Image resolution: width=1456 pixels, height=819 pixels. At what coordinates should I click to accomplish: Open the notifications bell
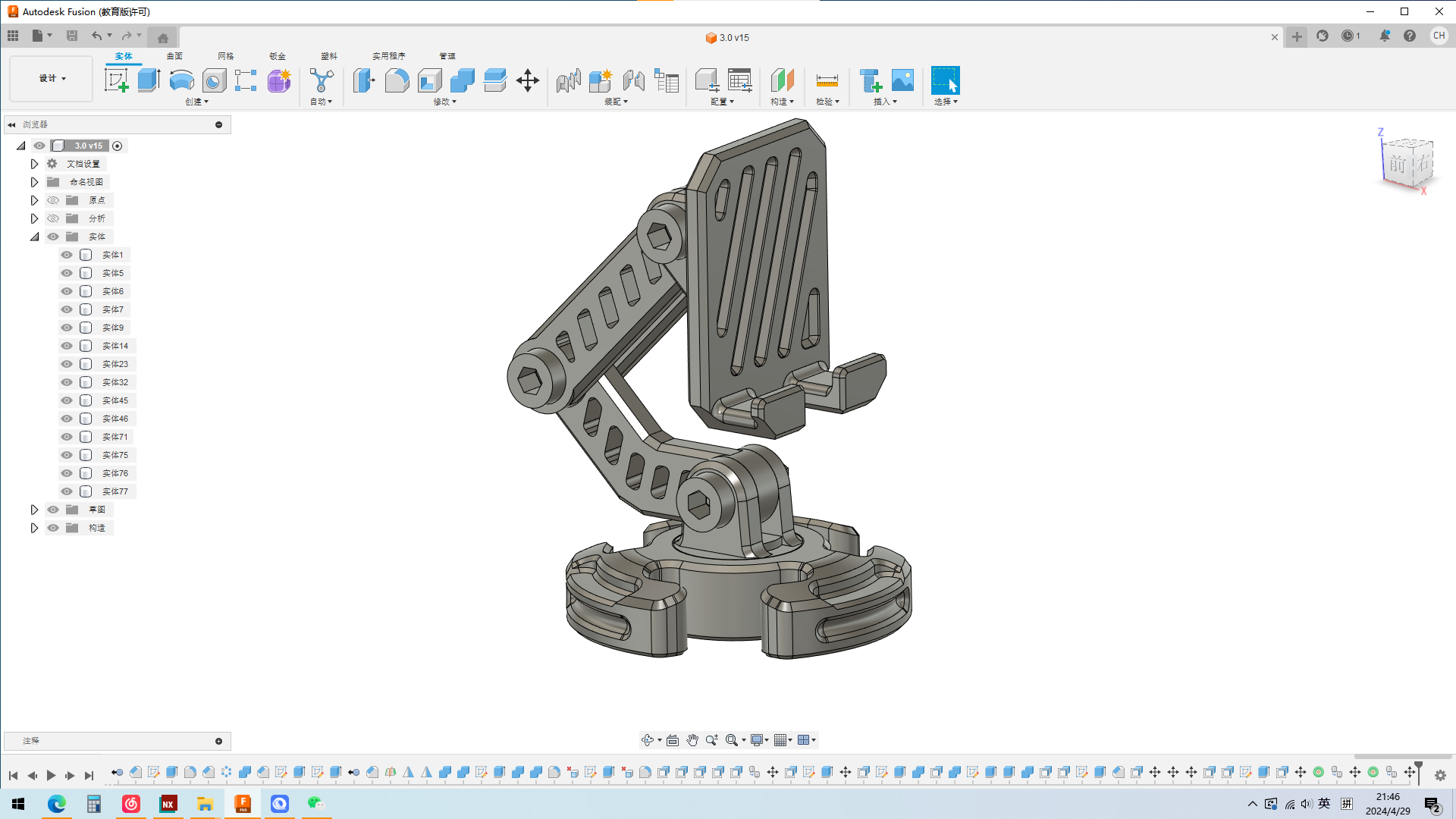click(1385, 36)
